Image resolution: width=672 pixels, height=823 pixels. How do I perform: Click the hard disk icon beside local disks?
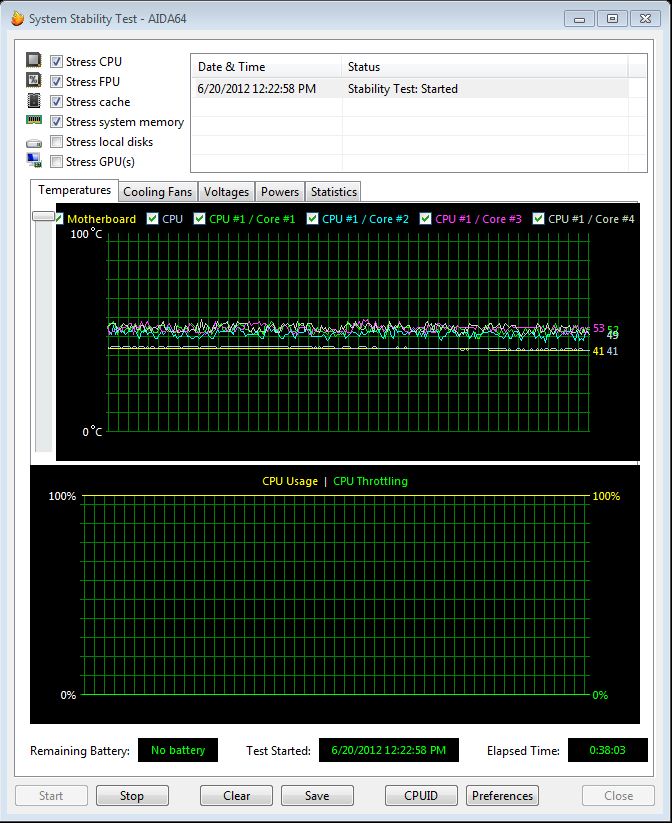pyautogui.click(x=34, y=142)
